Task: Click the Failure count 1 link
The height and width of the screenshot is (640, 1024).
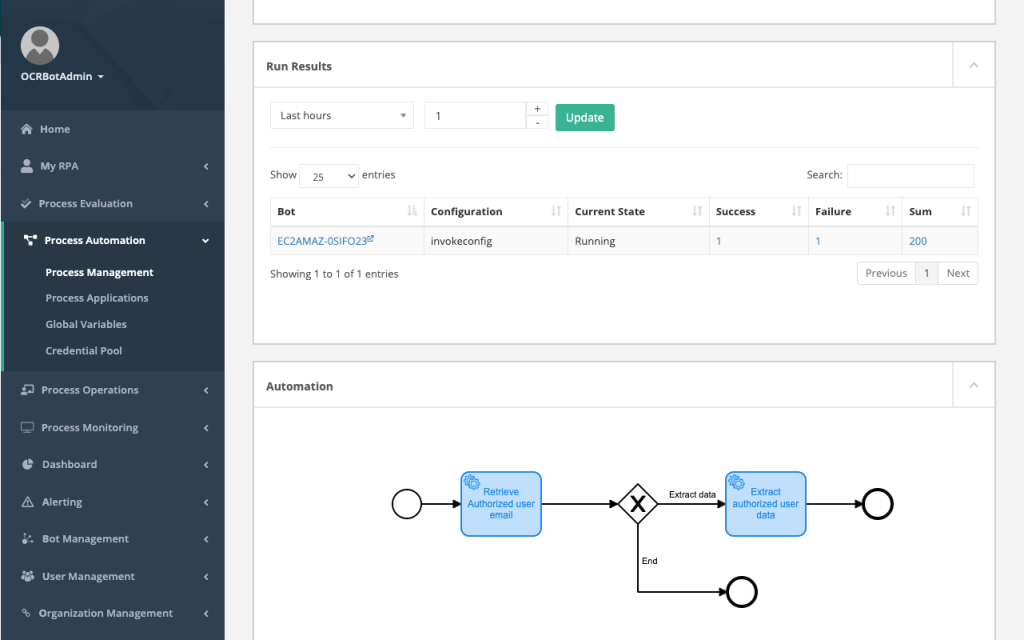Action: coord(818,241)
